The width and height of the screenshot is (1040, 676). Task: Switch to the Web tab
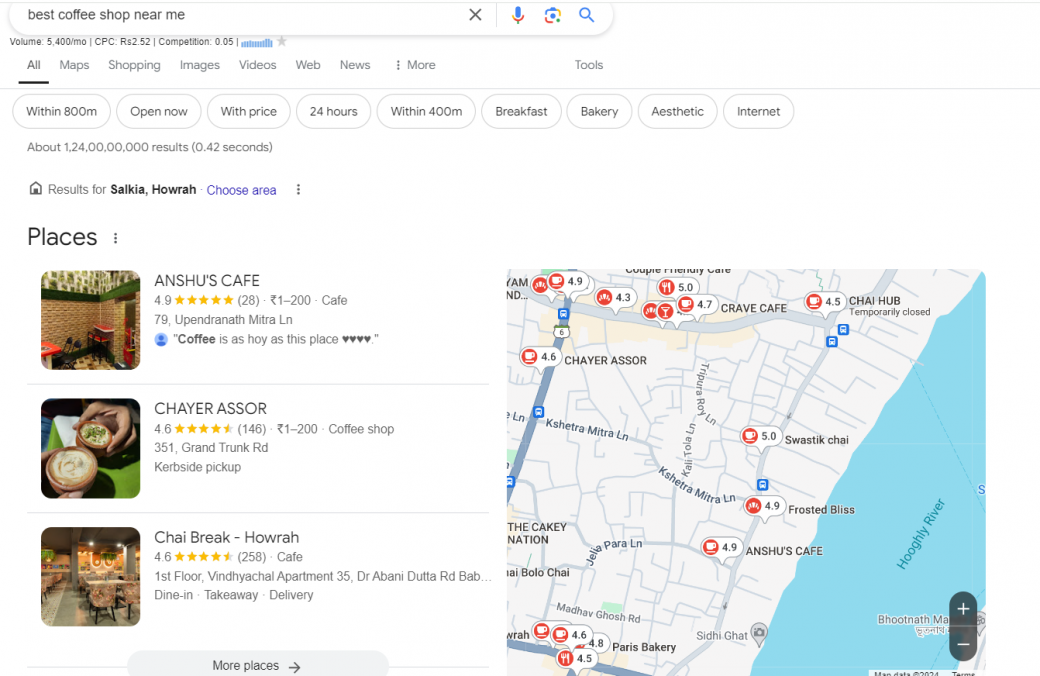tap(308, 65)
